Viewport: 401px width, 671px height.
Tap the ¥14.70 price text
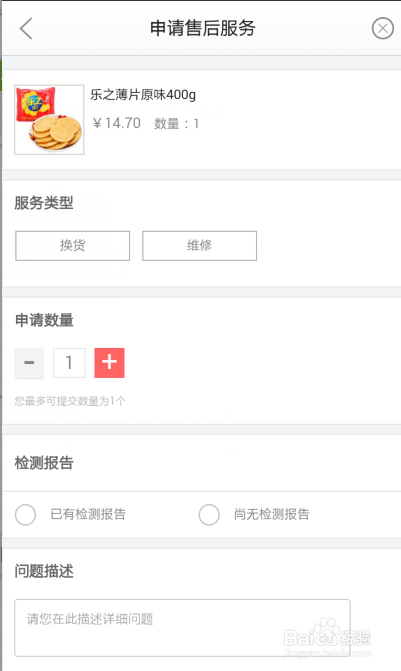(x=116, y=123)
